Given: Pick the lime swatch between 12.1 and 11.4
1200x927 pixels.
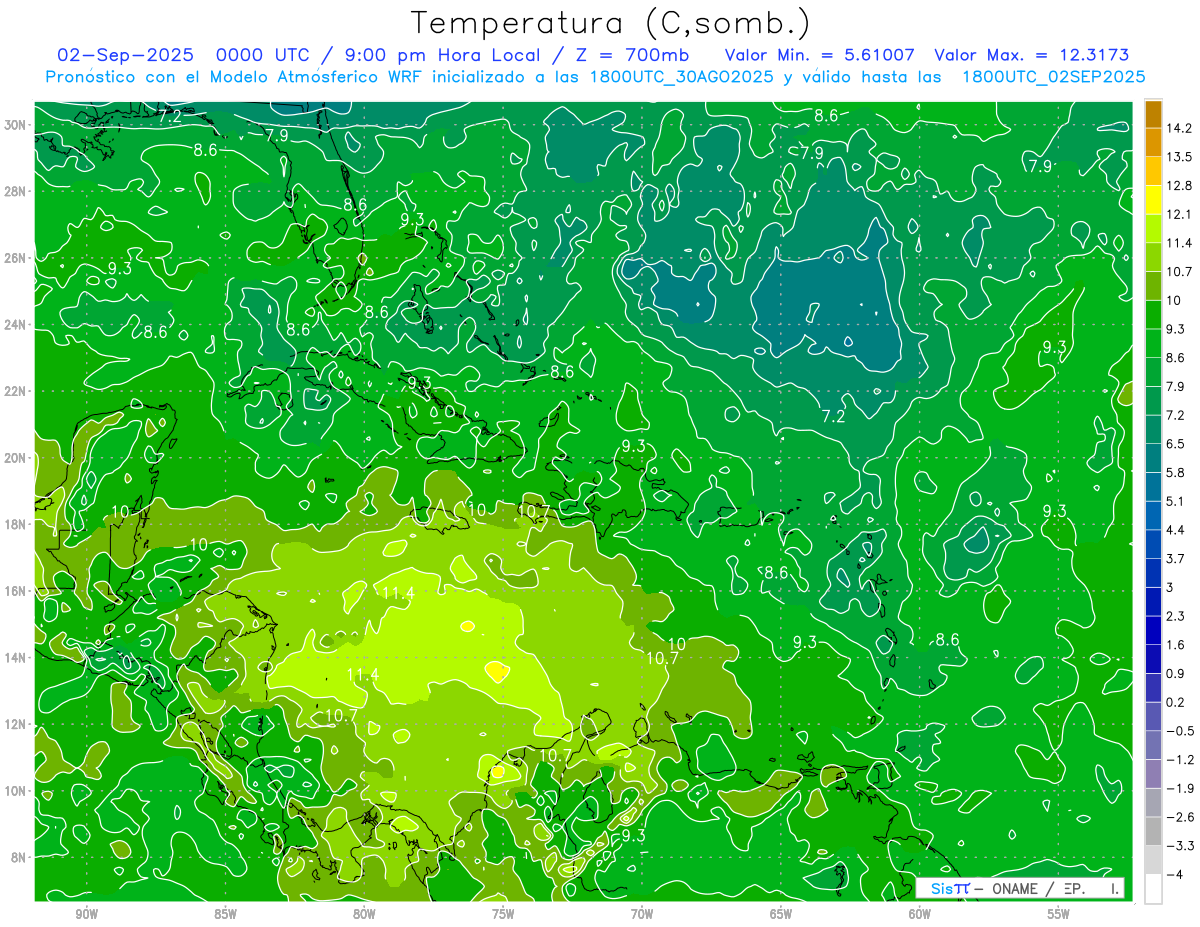Looking at the screenshot, I should click(x=1153, y=229).
